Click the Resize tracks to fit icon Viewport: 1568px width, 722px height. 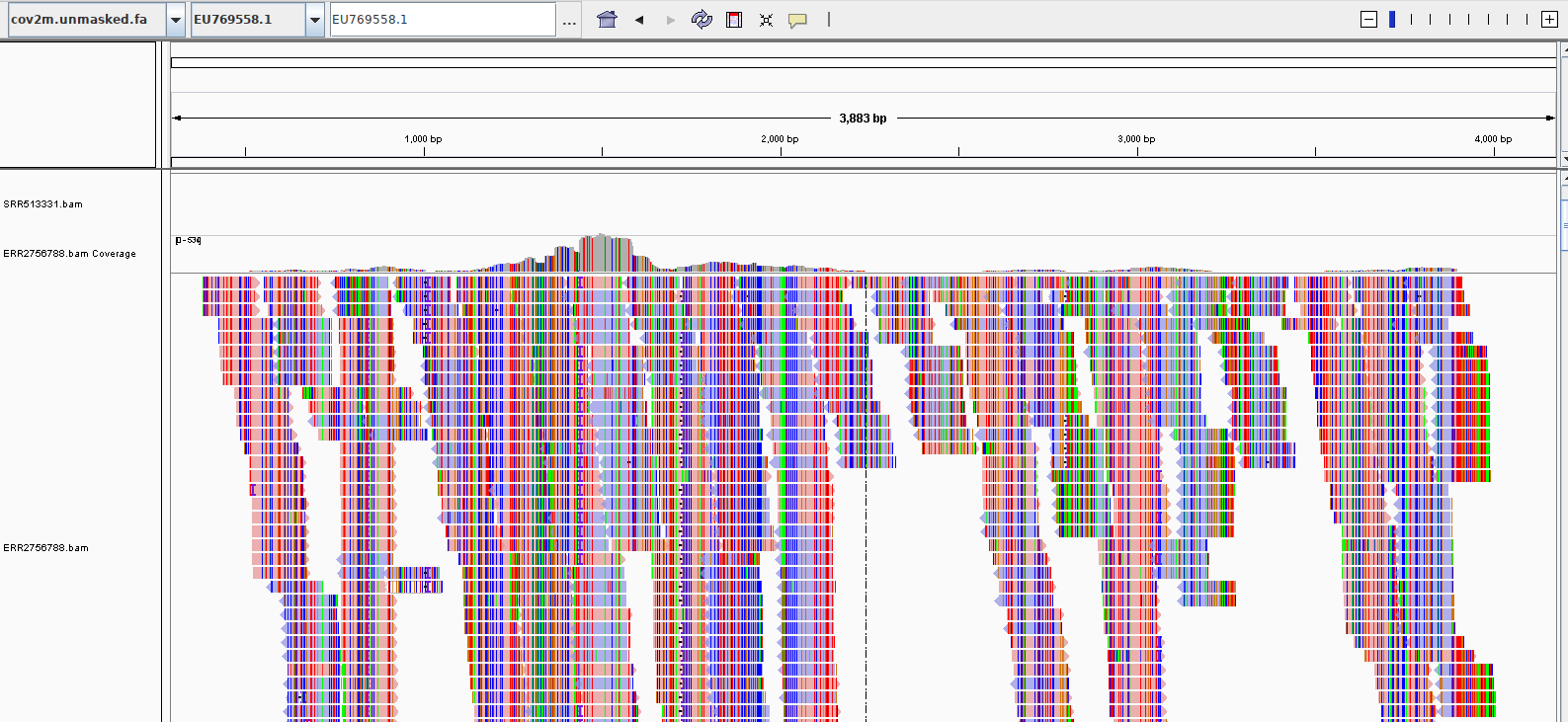tap(766, 20)
